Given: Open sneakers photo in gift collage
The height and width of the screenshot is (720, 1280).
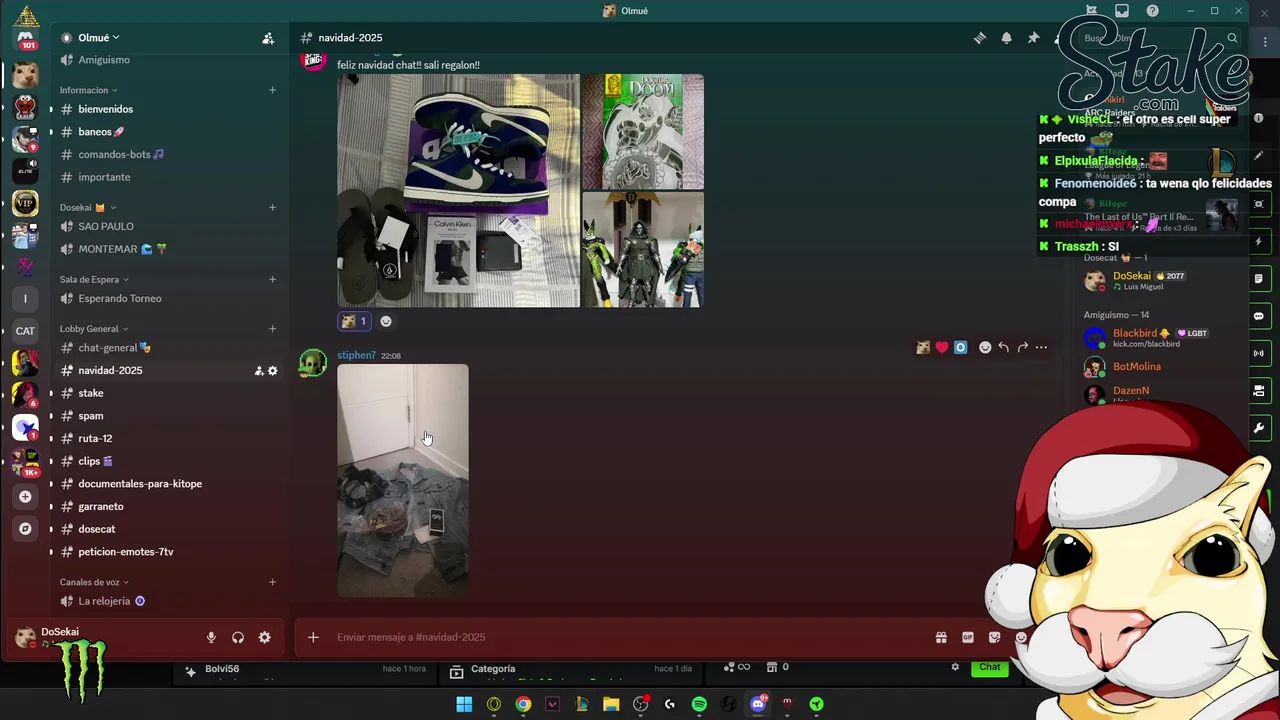Looking at the screenshot, I should click(x=458, y=190).
